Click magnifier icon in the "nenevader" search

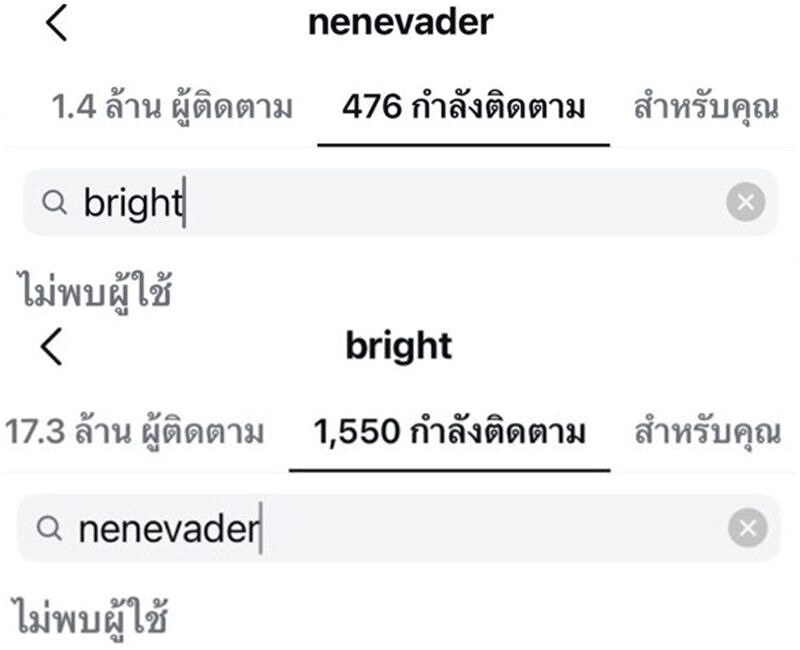49,529
